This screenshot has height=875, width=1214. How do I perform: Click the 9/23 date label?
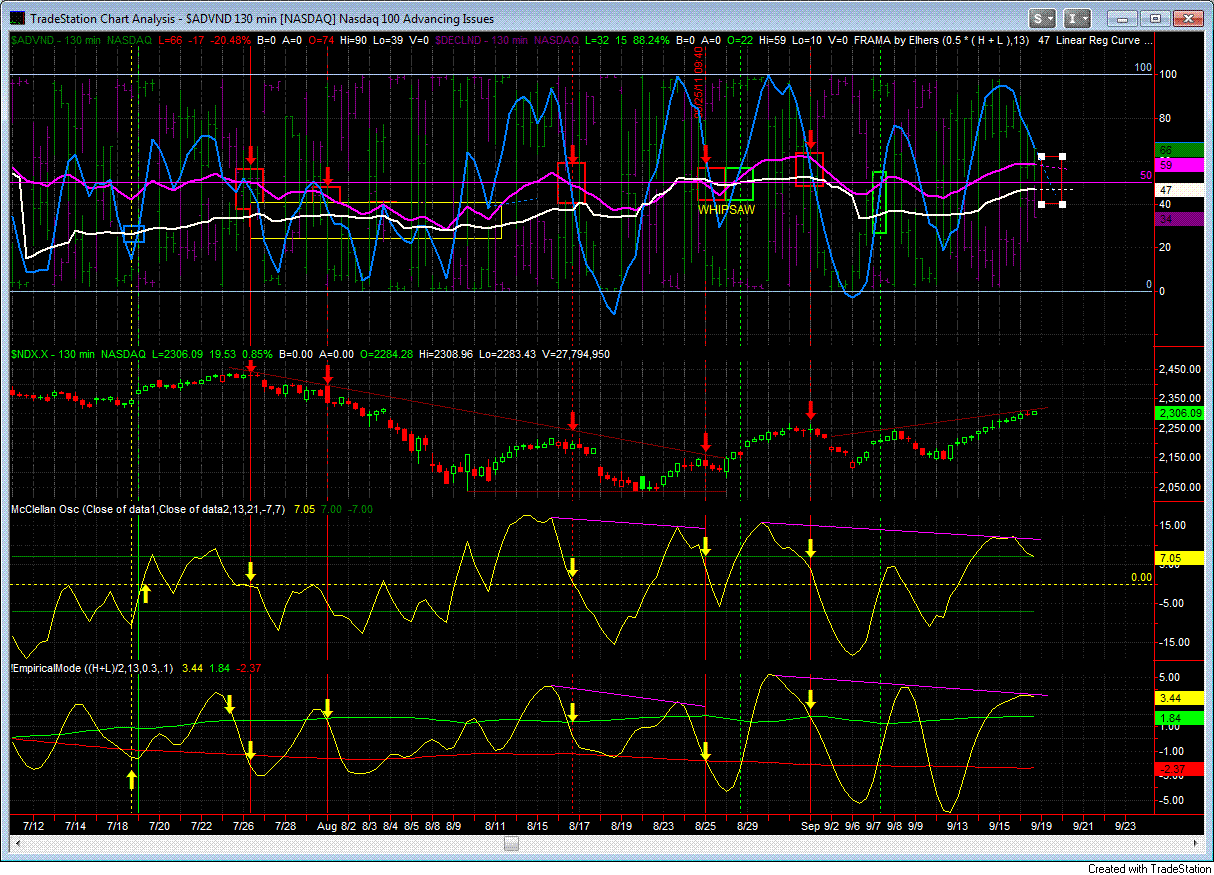point(1125,827)
